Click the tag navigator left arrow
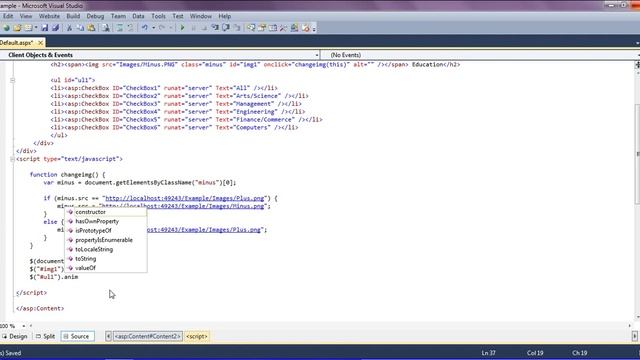640x360 pixels. tap(108, 336)
